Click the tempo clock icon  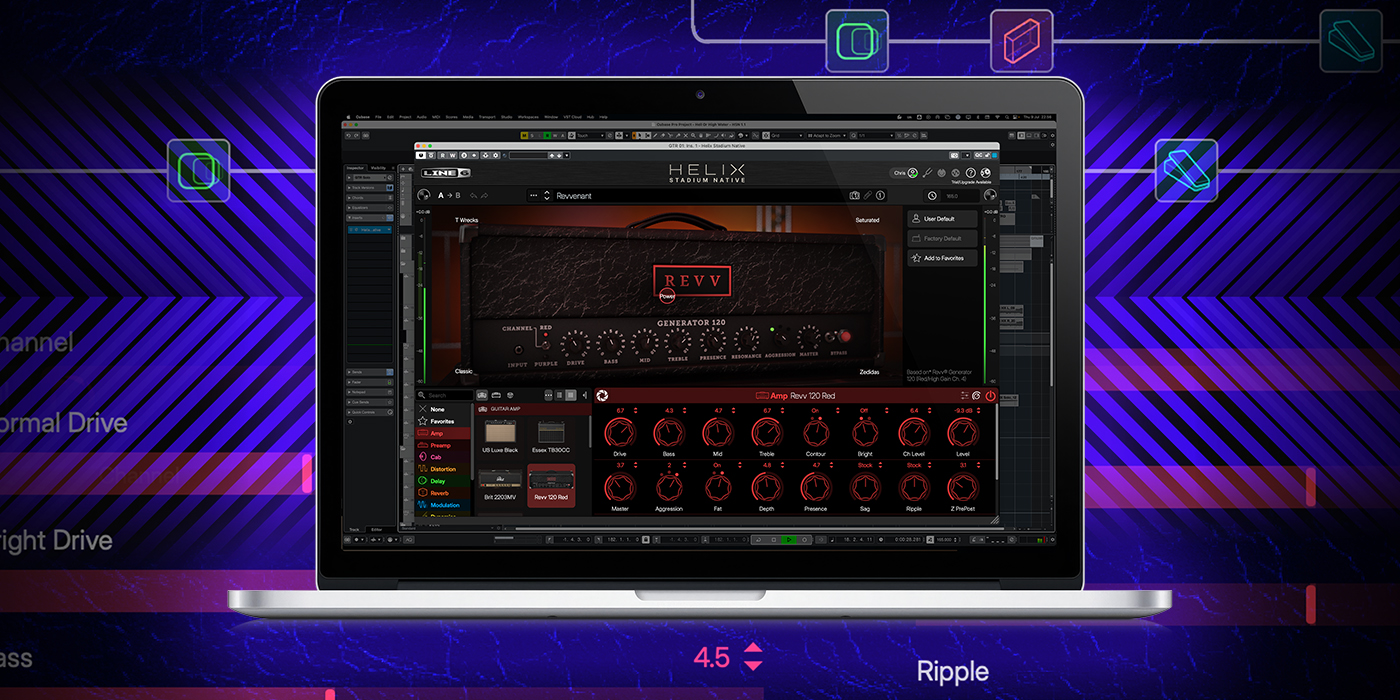tap(932, 195)
